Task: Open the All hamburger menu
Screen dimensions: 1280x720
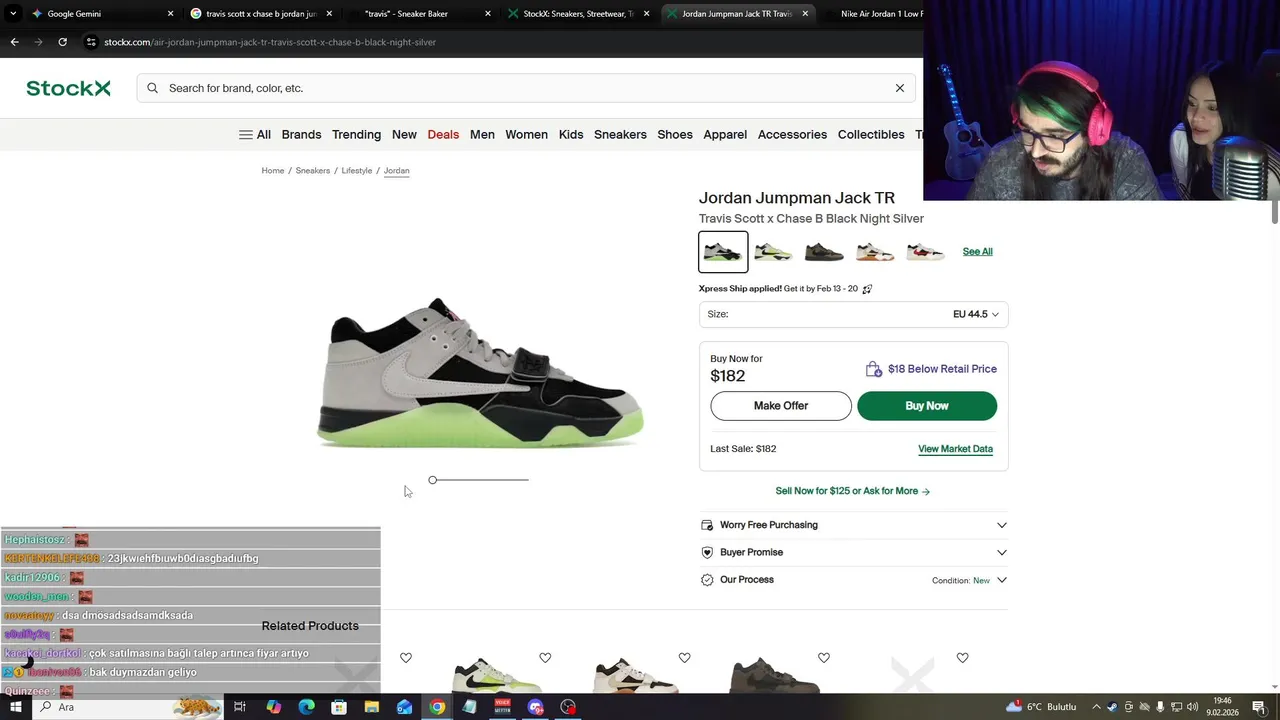Action: (255, 134)
